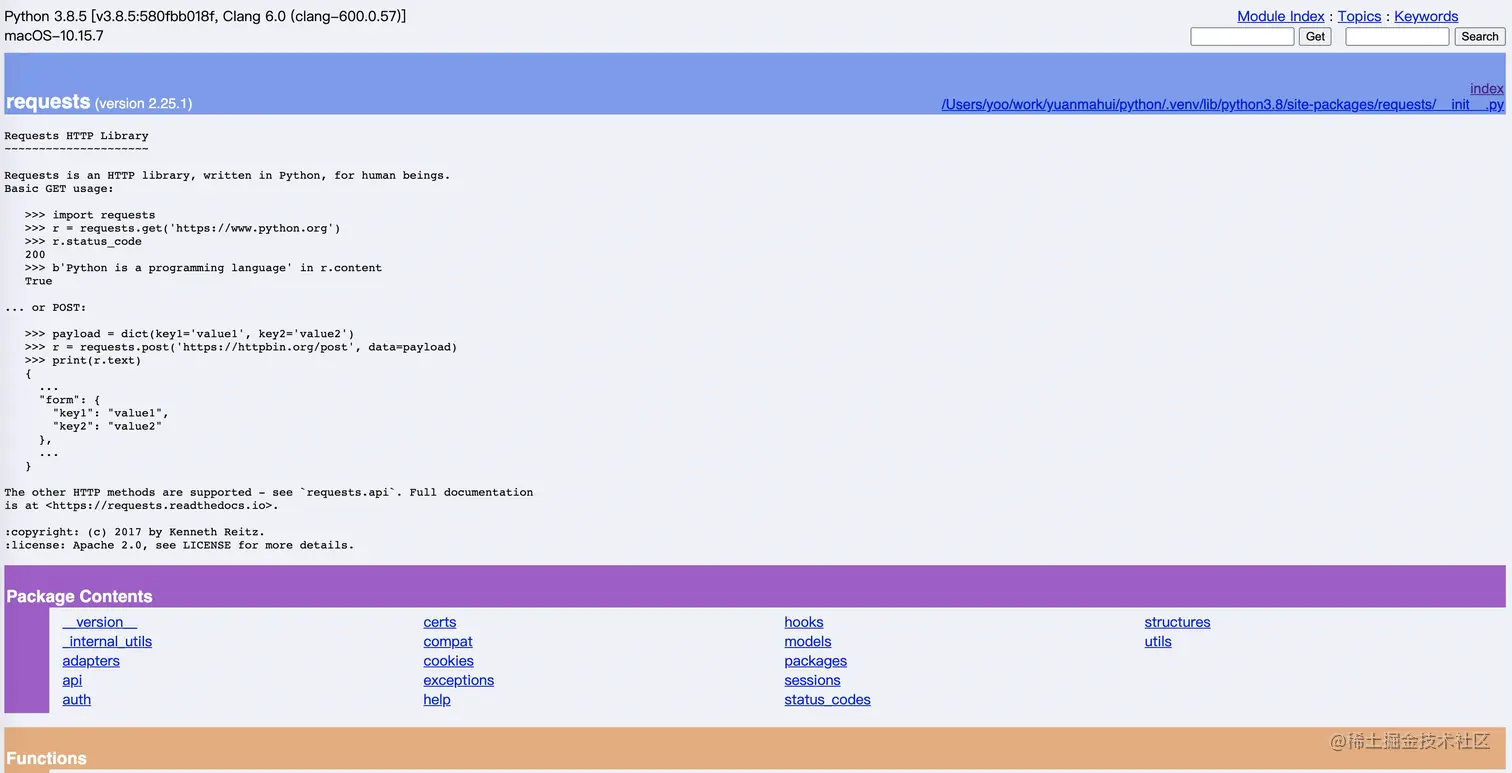
Task: Open the adapters module link
Action: tap(91, 661)
